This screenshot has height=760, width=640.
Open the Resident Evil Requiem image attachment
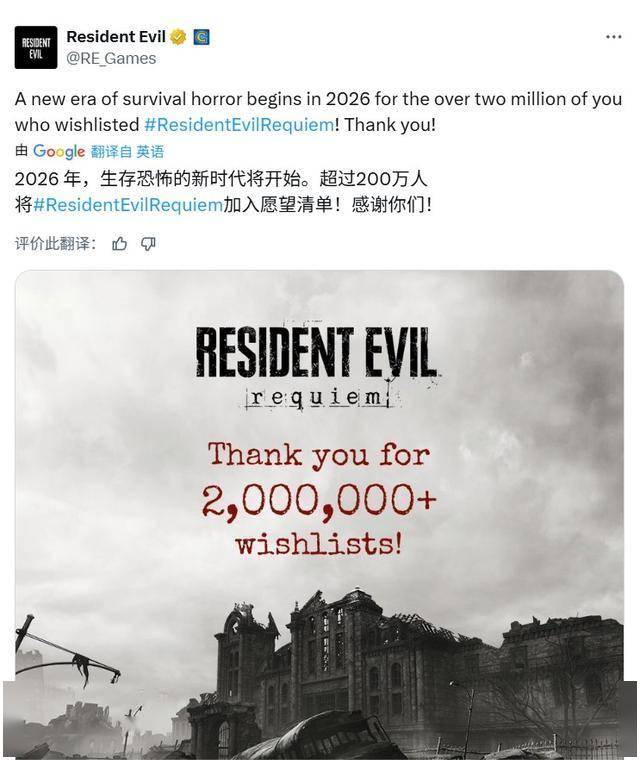click(x=320, y=515)
